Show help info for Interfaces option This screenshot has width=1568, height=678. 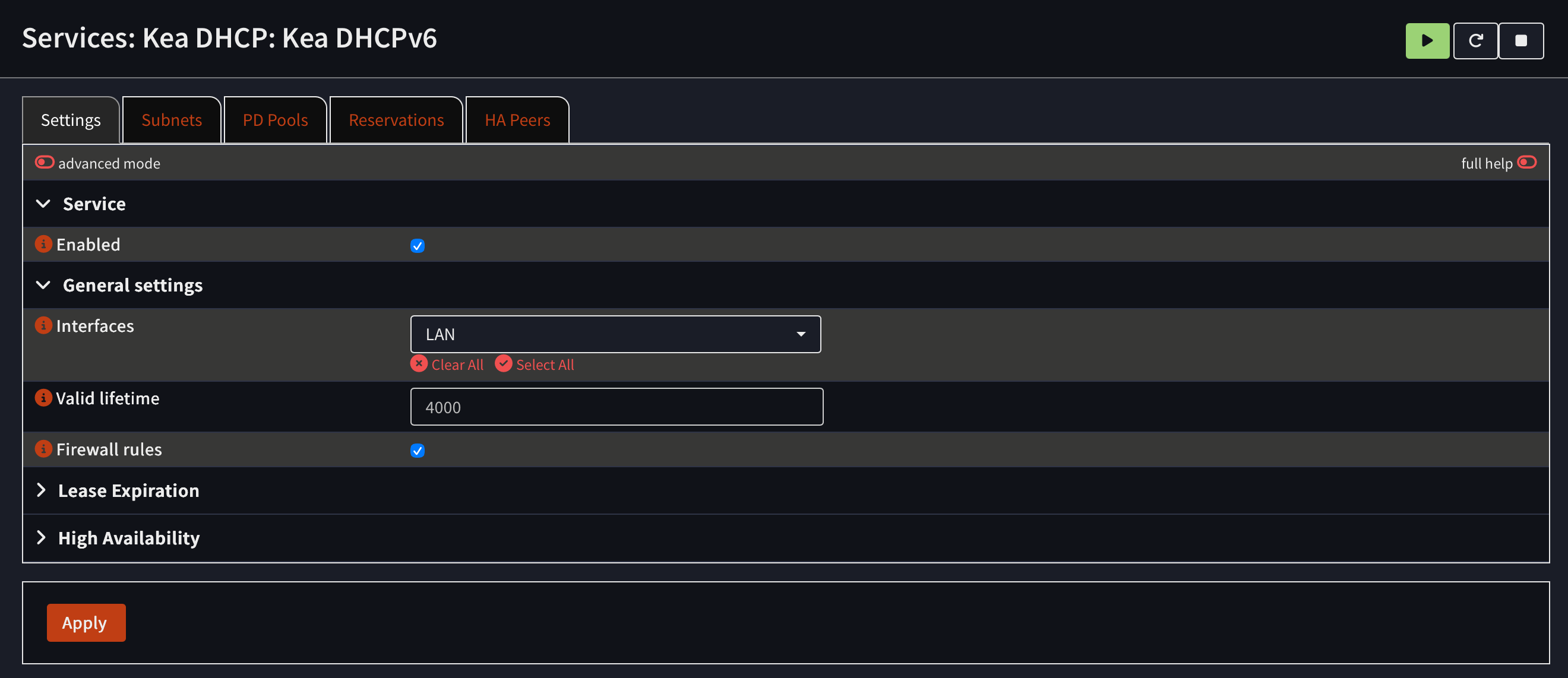click(x=43, y=325)
